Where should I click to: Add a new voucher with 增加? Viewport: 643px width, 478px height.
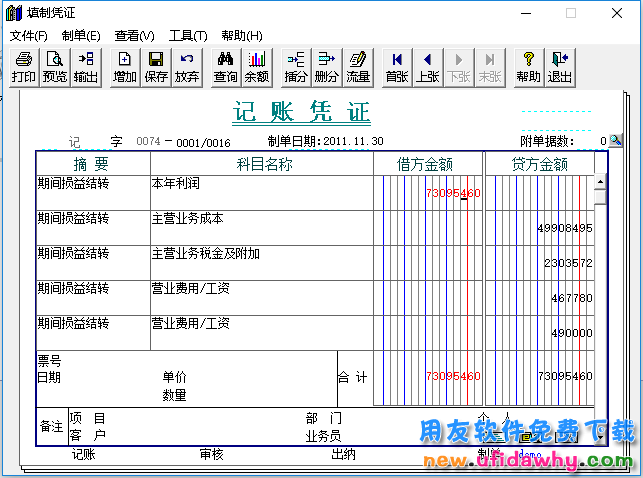pos(124,67)
